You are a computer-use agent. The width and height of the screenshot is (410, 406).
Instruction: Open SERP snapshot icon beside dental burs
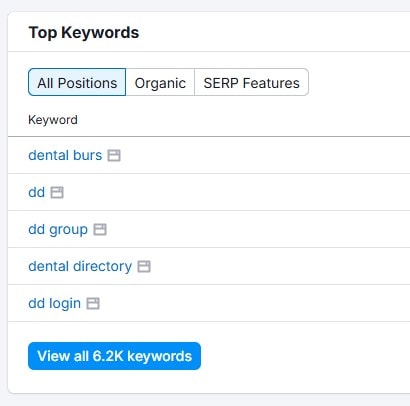pyautogui.click(x=114, y=155)
